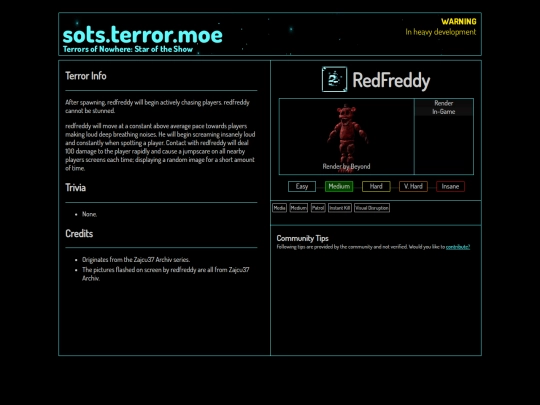Screen dimensions: 540x405
Task: Click the RedFreddy terror icon beside the name
Action: (x=334, y=80)
